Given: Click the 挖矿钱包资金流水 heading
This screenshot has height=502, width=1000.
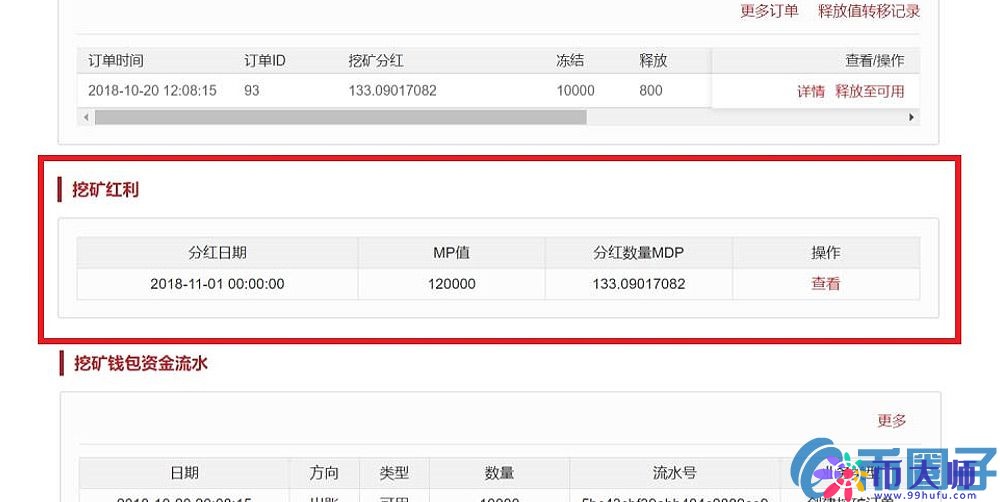Looking at the screenshot, I should click(x=141, y=364).
